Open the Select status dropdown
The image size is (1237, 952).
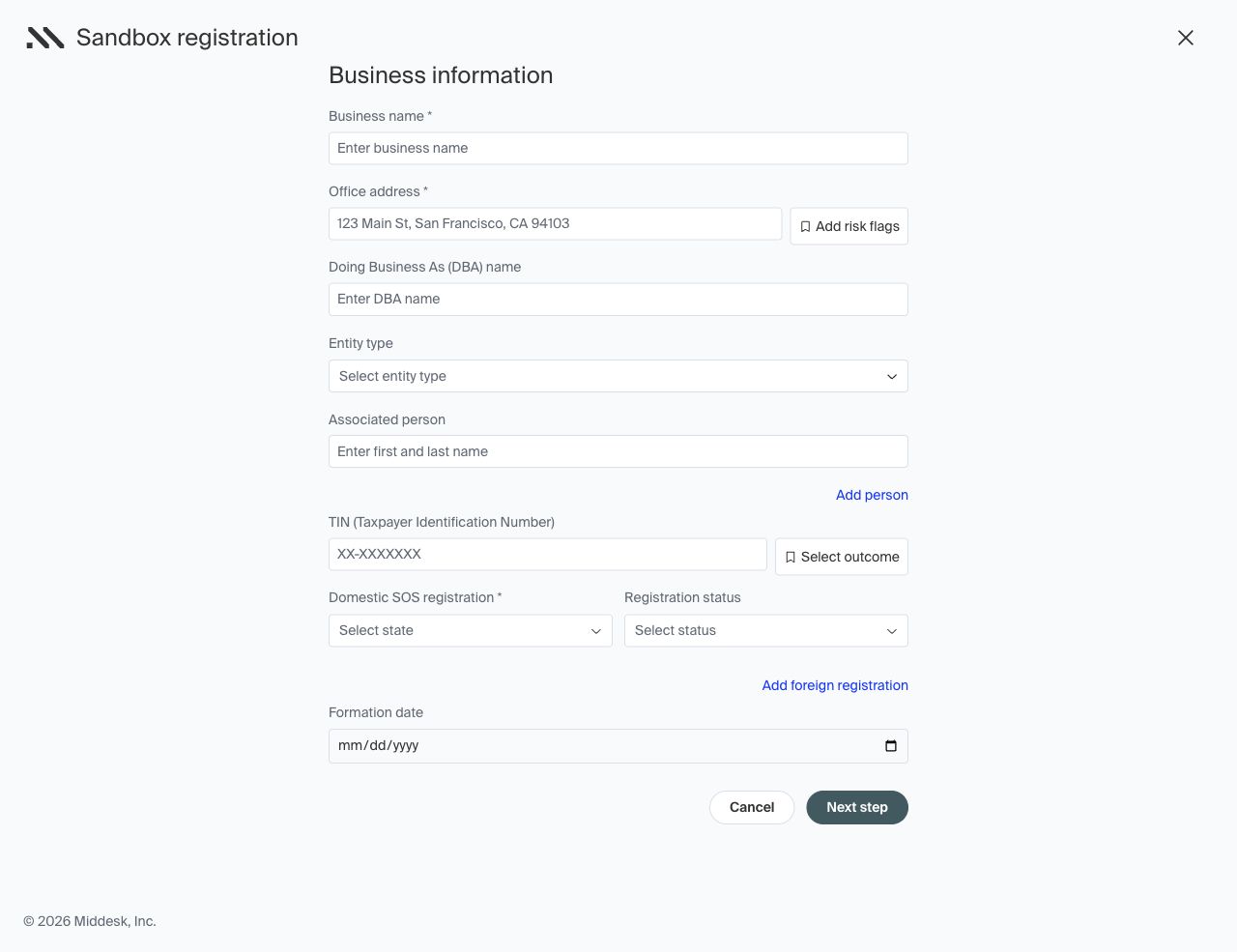coord(766,630)
